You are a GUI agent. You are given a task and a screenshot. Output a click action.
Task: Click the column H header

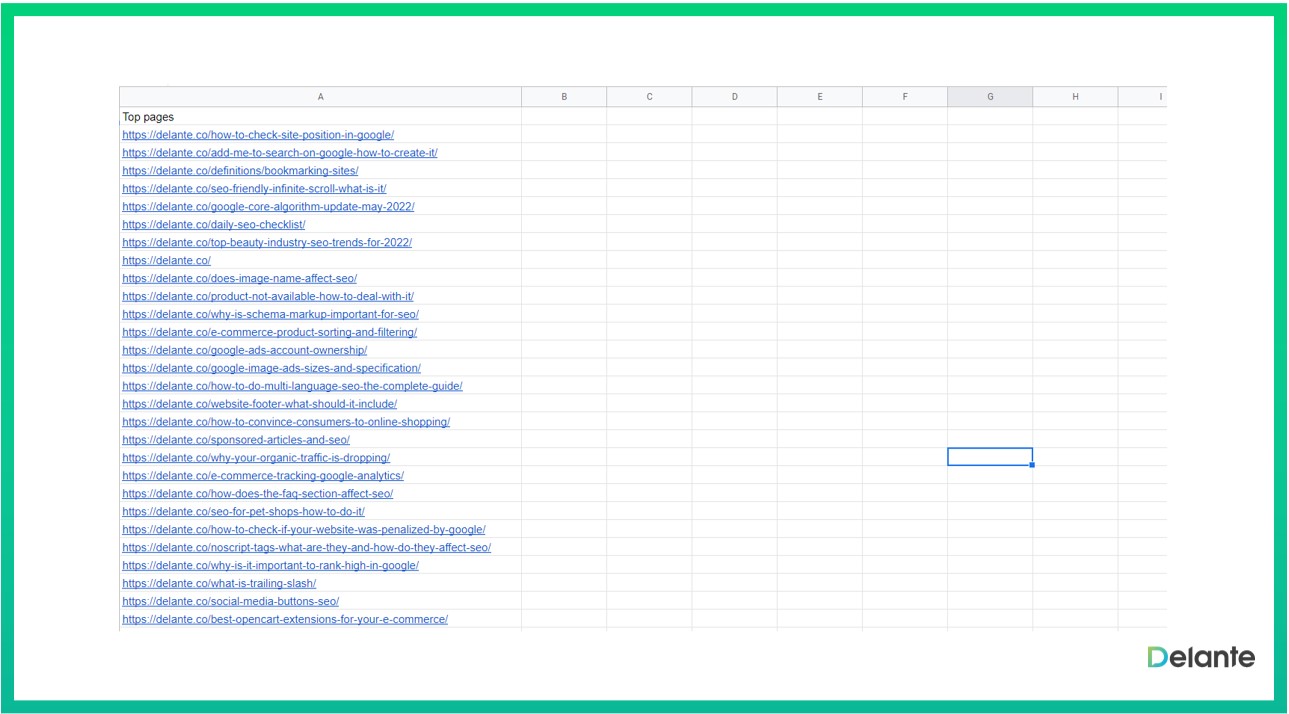point(1075,97)
